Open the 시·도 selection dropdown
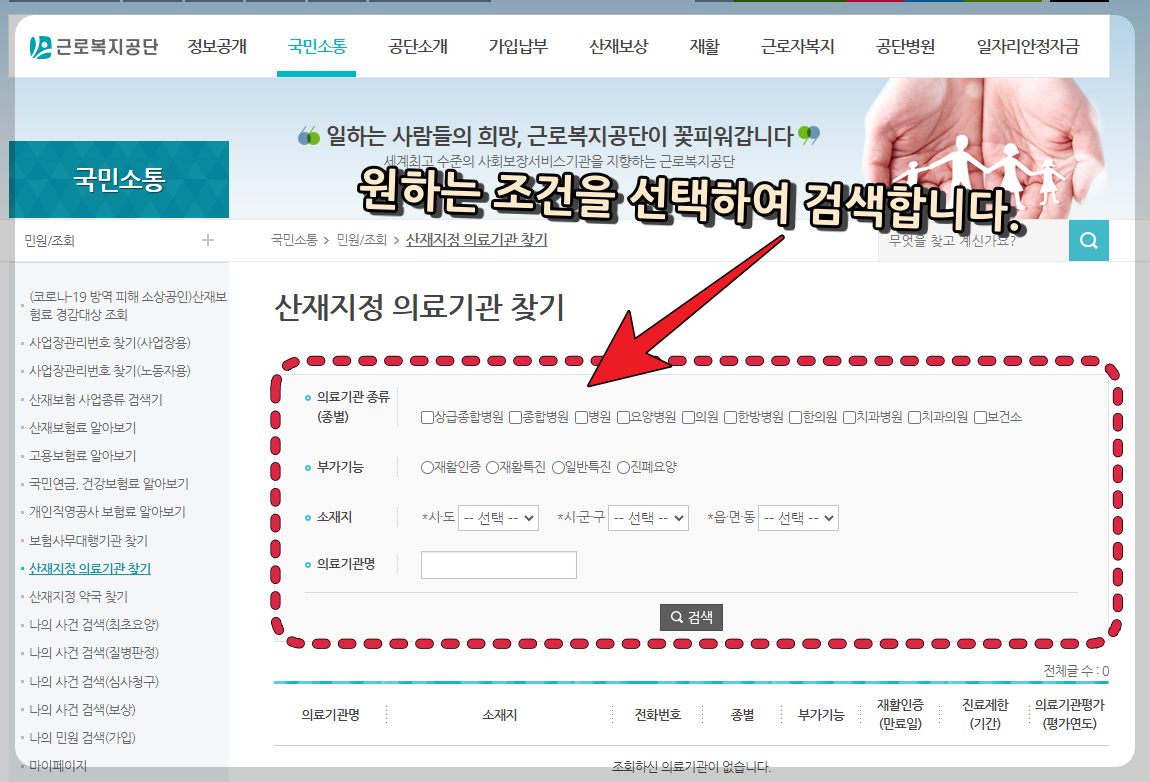 tap(497, 518)
